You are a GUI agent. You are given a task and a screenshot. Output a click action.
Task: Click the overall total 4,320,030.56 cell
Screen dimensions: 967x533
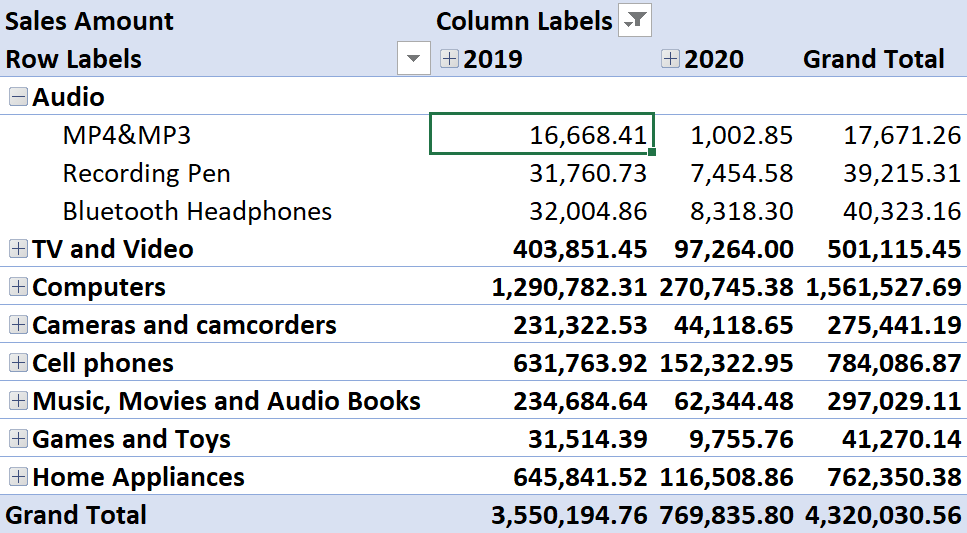click(883, 515)
